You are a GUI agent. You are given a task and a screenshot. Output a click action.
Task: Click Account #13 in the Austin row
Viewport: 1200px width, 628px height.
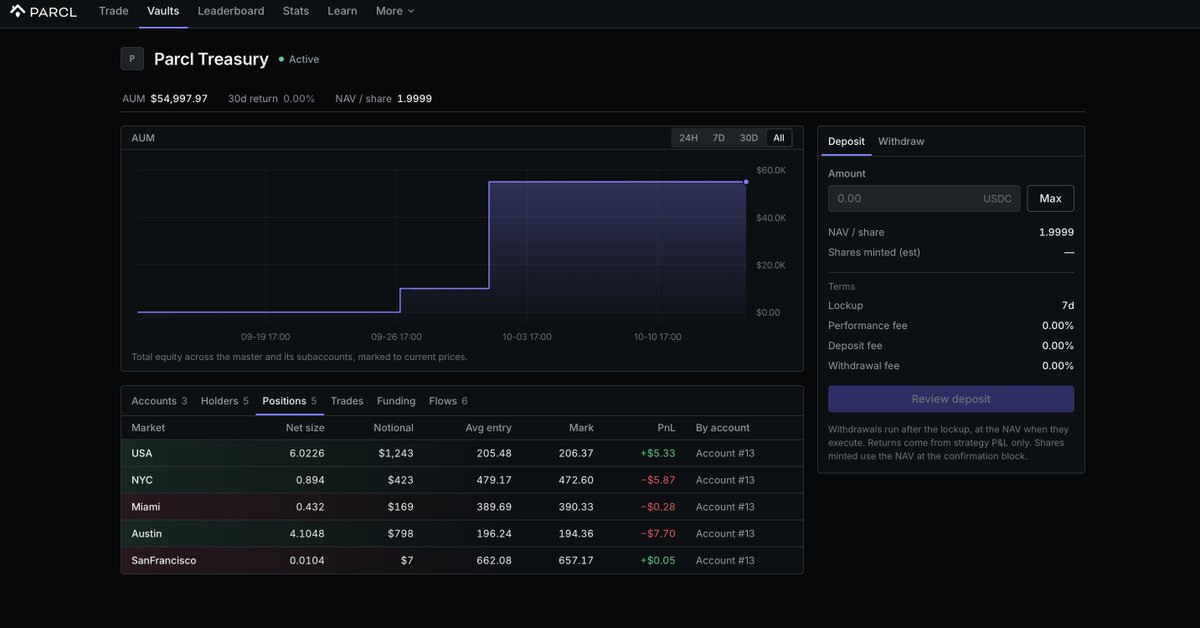coord(725,534)
